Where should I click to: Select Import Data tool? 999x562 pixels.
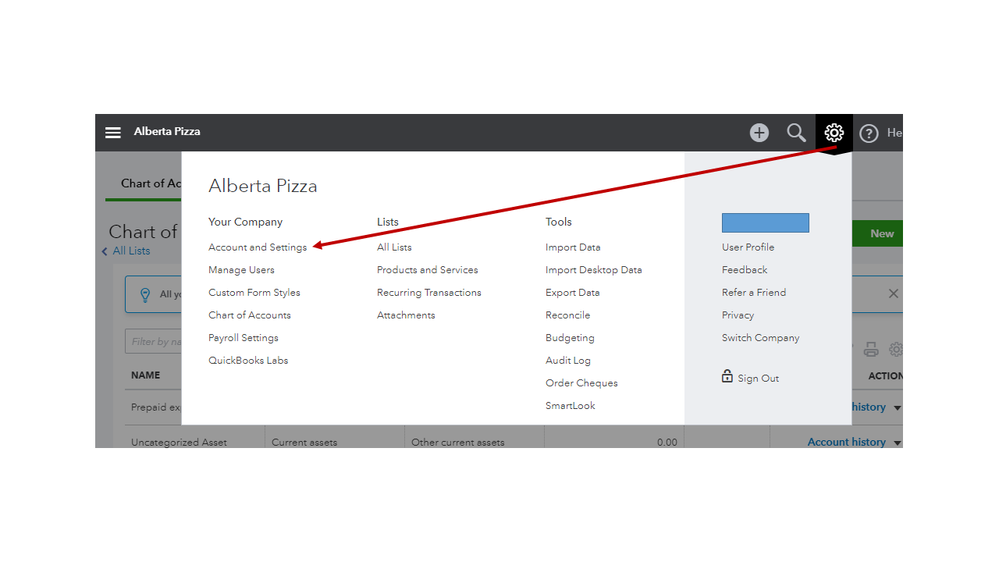point(573,247)
